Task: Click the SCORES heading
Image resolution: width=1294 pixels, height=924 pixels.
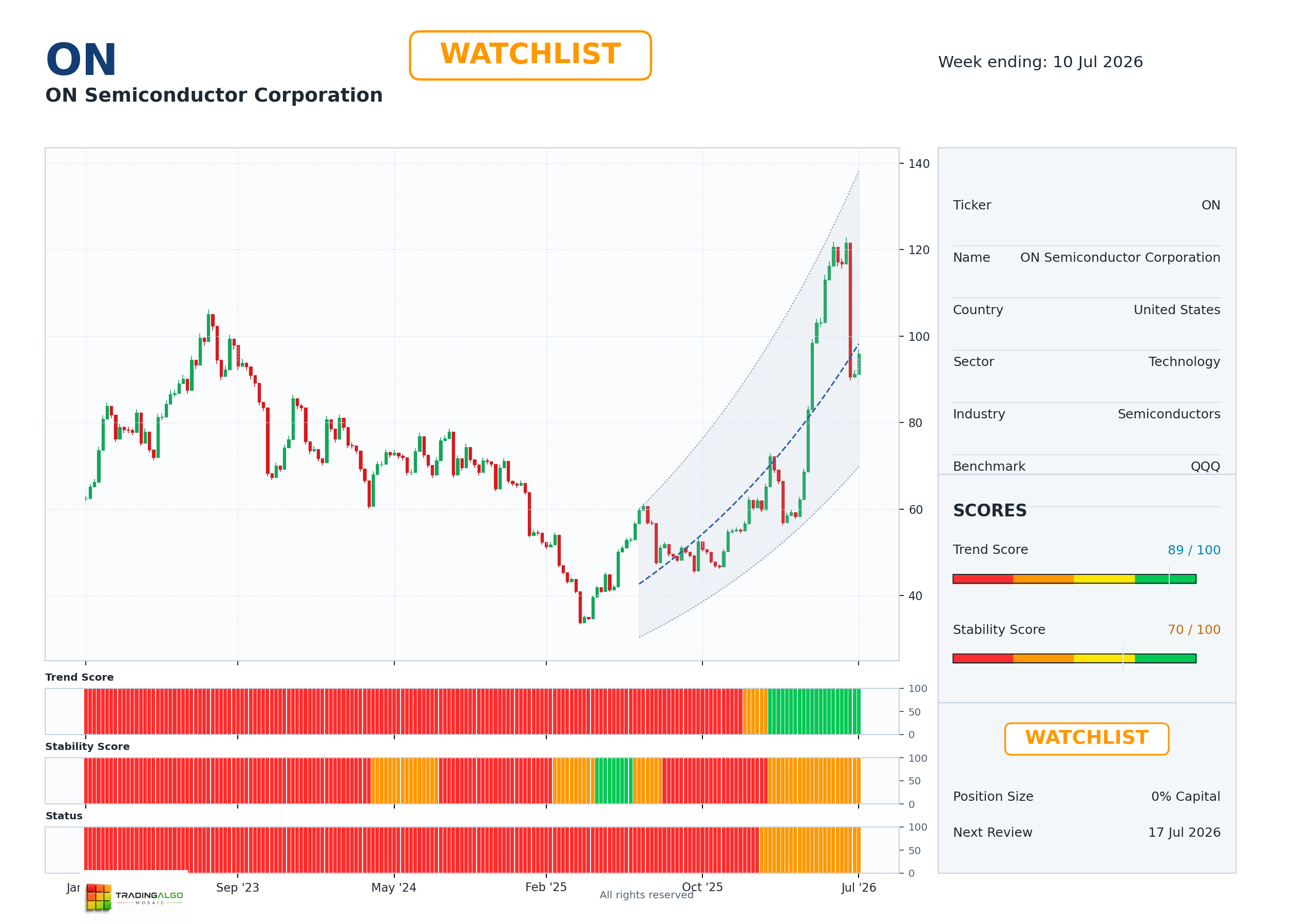Action: click(x=989, y=510)
